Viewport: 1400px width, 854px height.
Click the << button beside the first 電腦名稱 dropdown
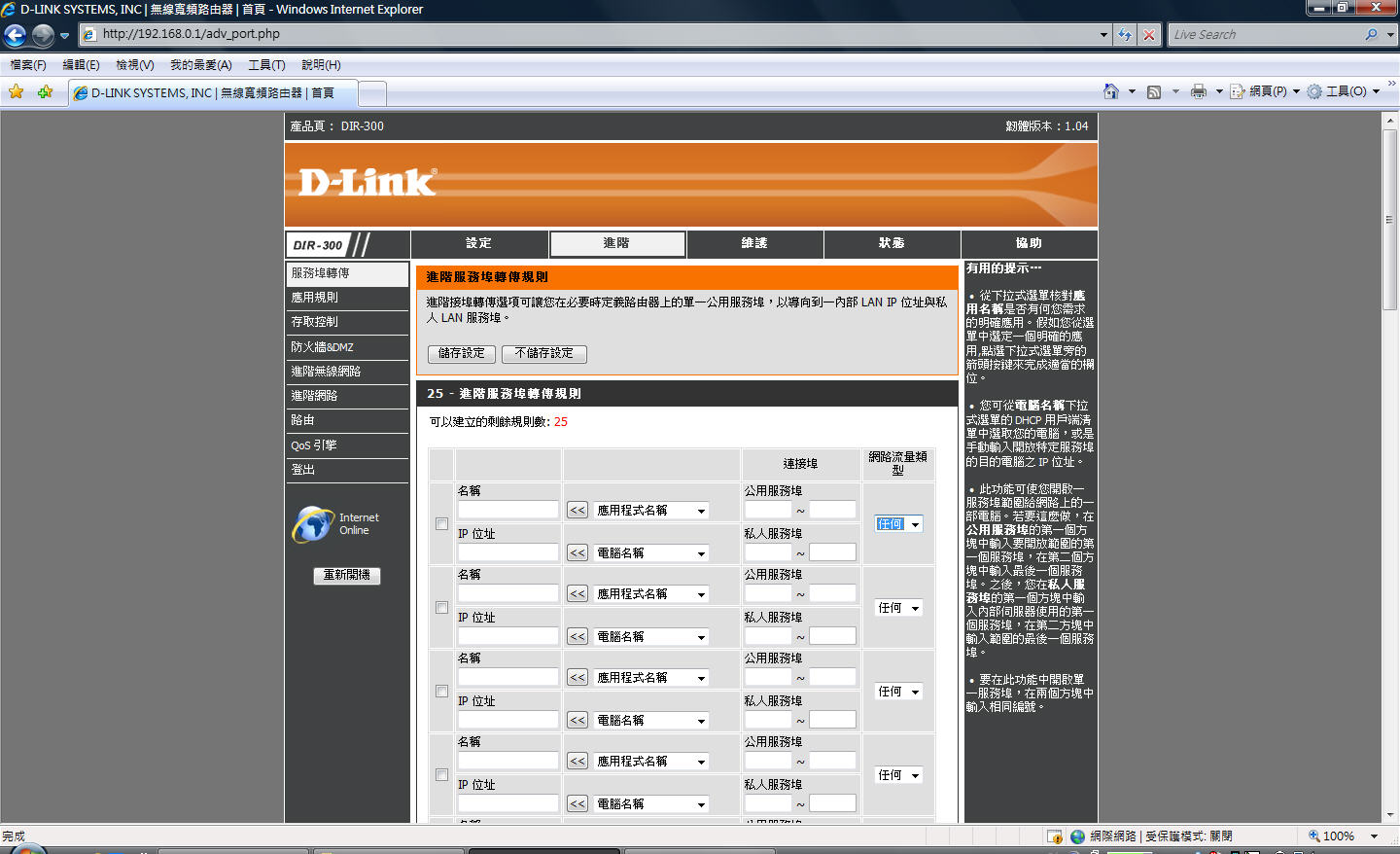[577, 552]
